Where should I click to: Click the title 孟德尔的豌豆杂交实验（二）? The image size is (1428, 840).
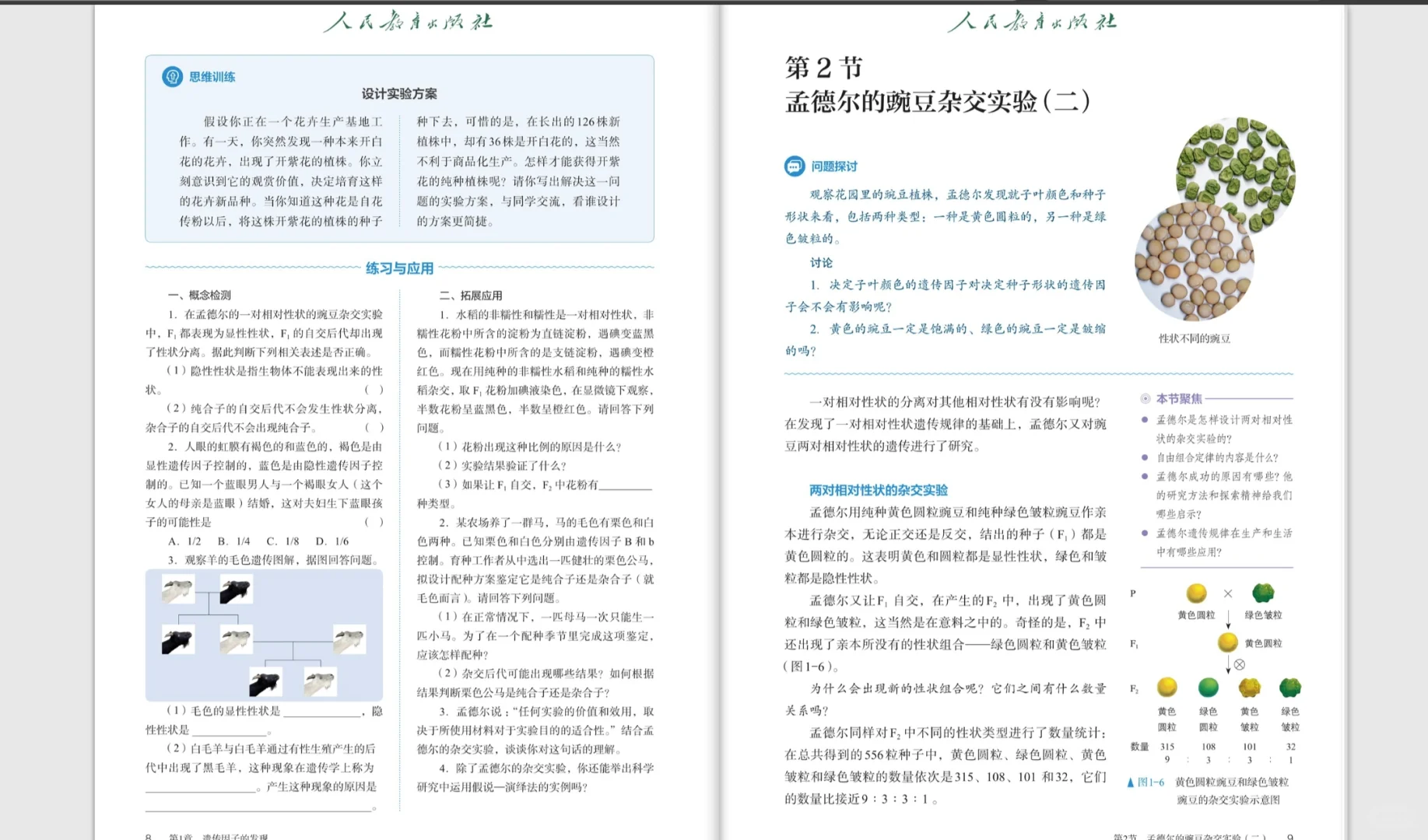click(939, 102)
